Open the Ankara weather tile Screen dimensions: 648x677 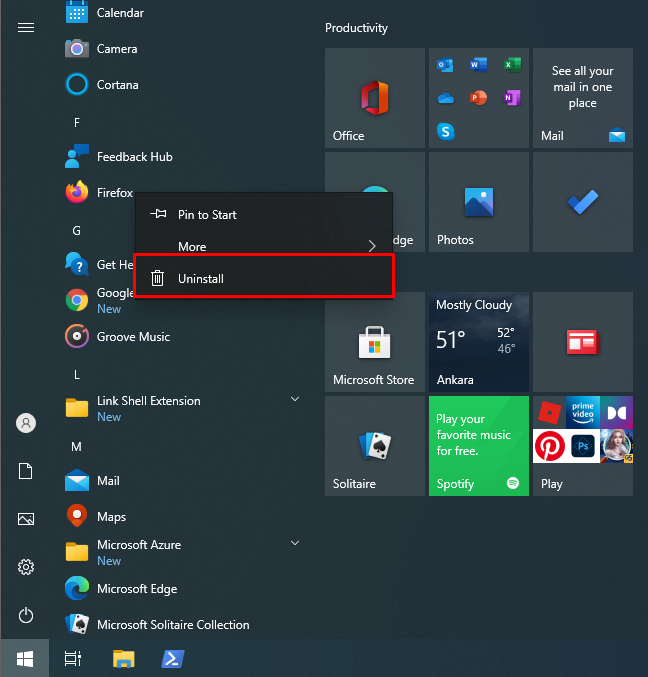point(479,342)
